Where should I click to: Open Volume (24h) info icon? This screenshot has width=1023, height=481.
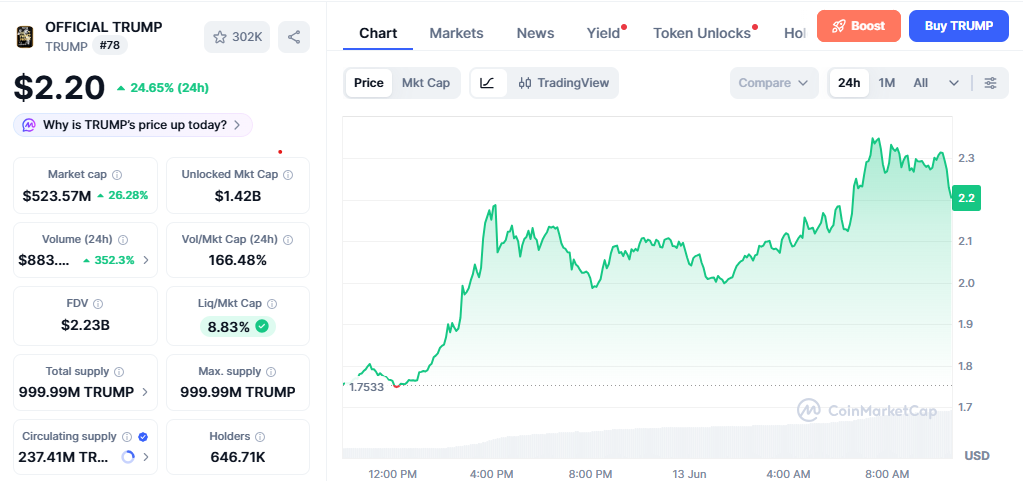[x=123, y=240]
